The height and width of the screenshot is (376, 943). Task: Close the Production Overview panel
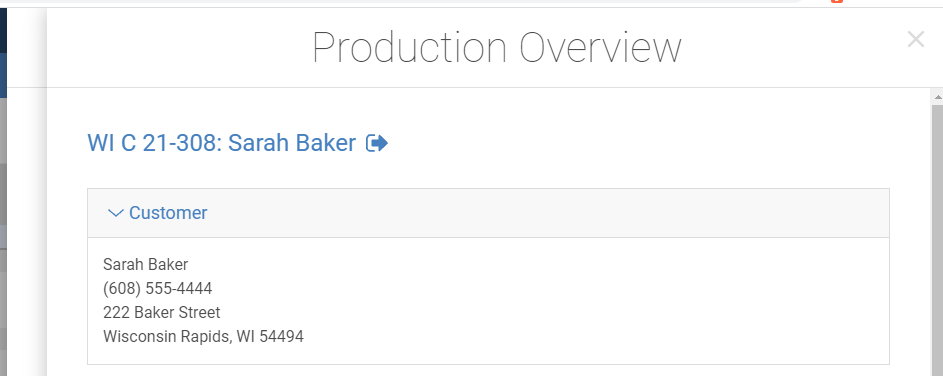915,40
